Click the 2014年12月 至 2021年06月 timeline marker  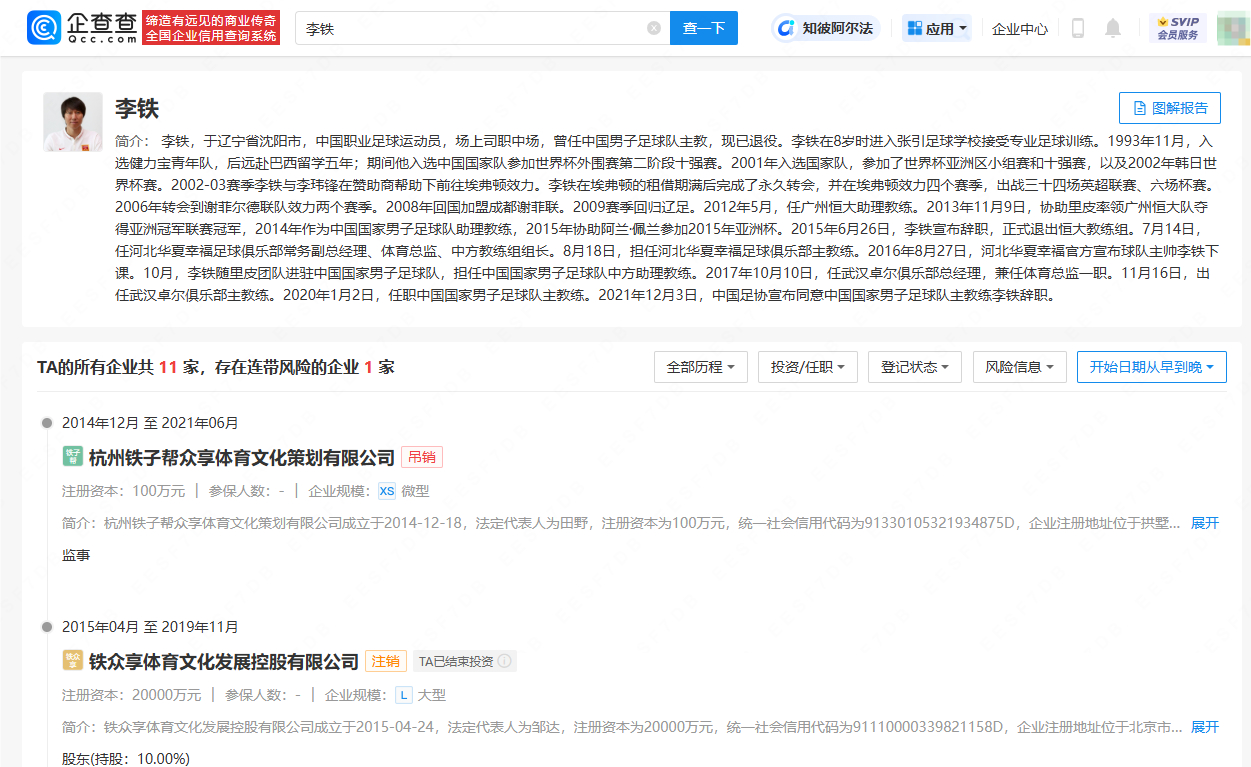pos(48,423)
